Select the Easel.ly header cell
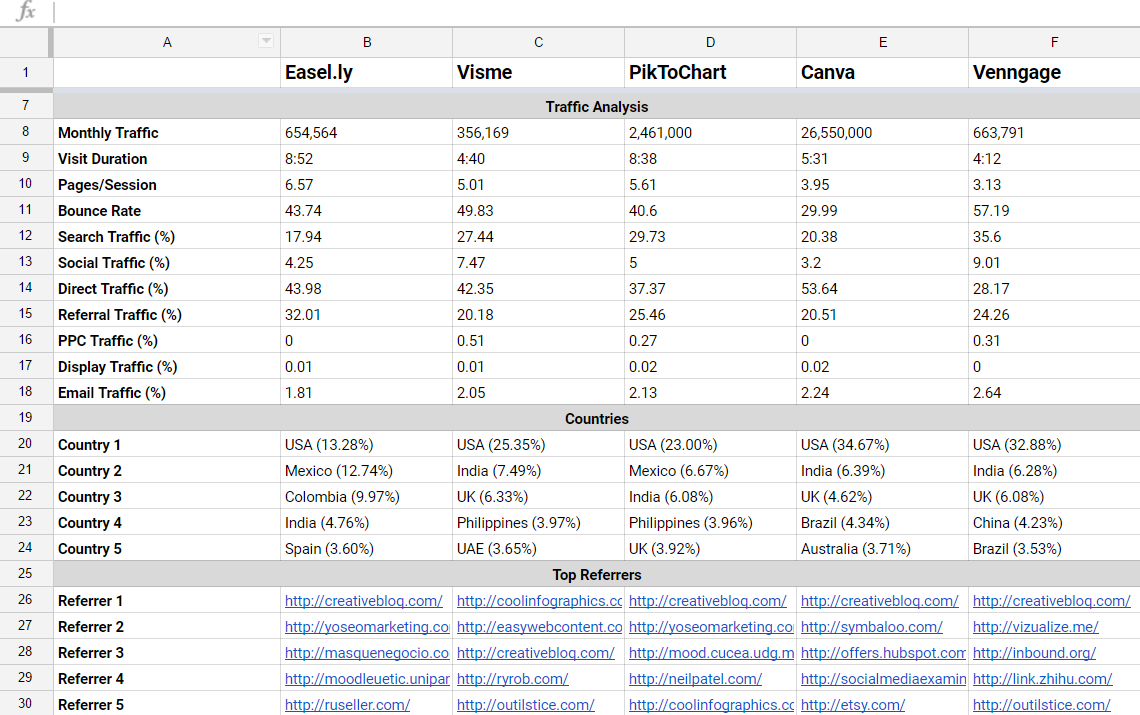The image size is (1140, 715). [366, 73]
